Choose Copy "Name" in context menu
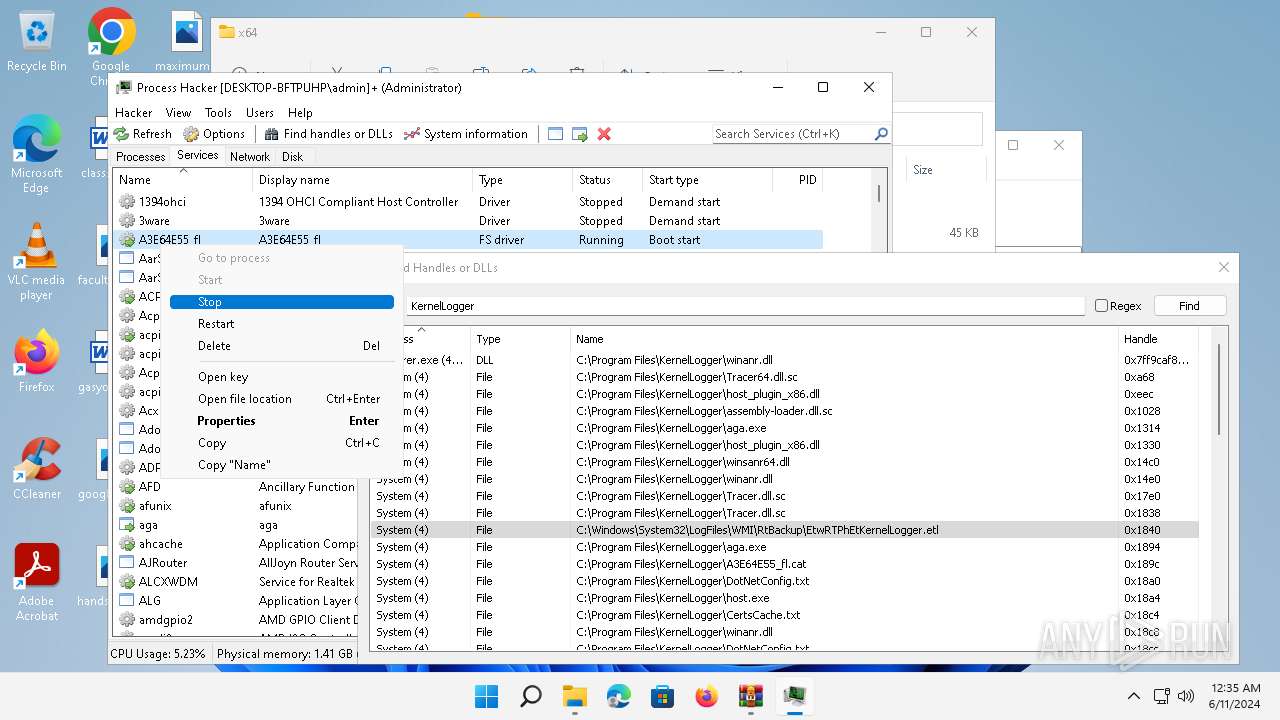 point(282,465)
